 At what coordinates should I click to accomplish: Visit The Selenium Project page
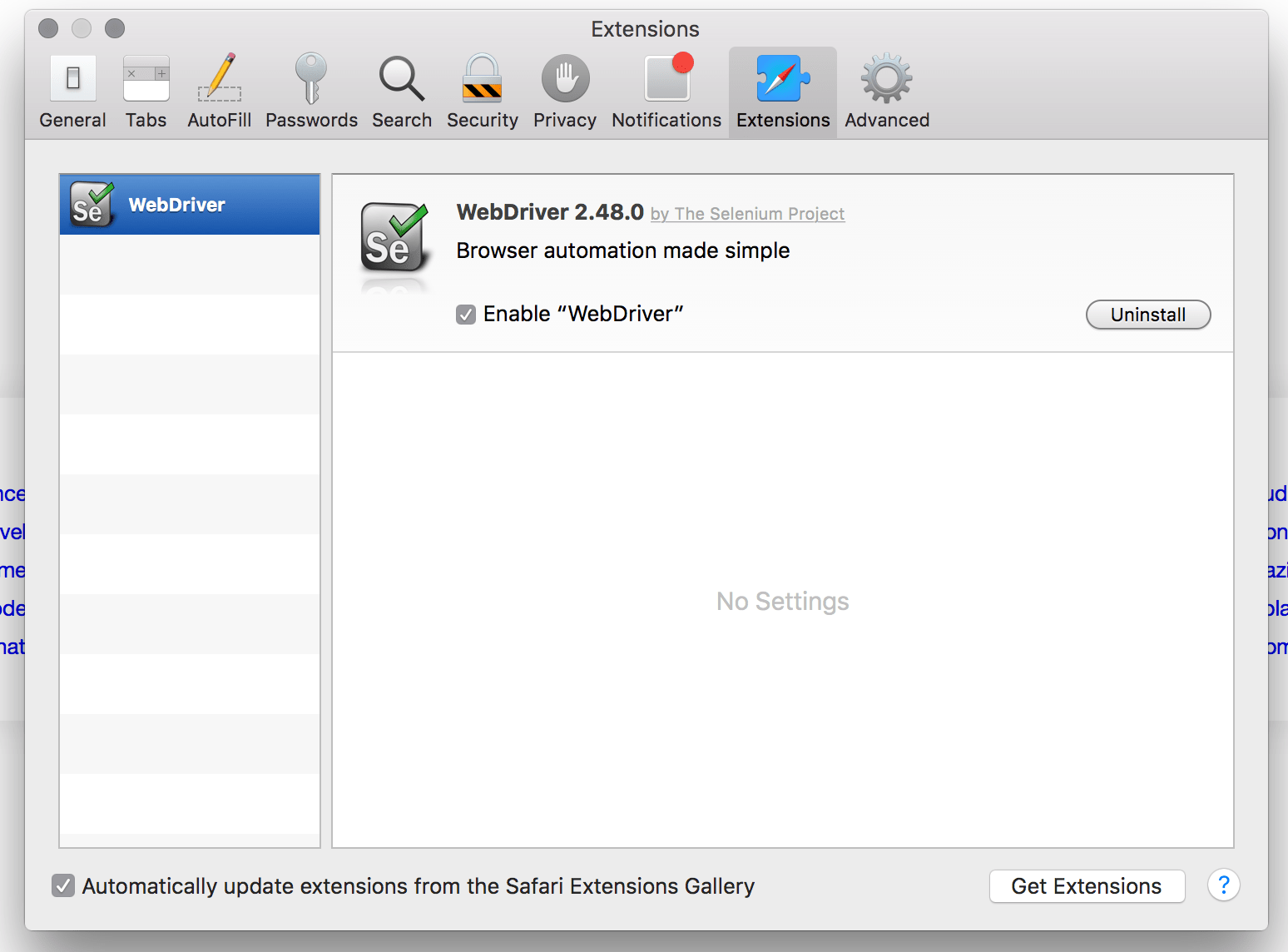(747, 214)
